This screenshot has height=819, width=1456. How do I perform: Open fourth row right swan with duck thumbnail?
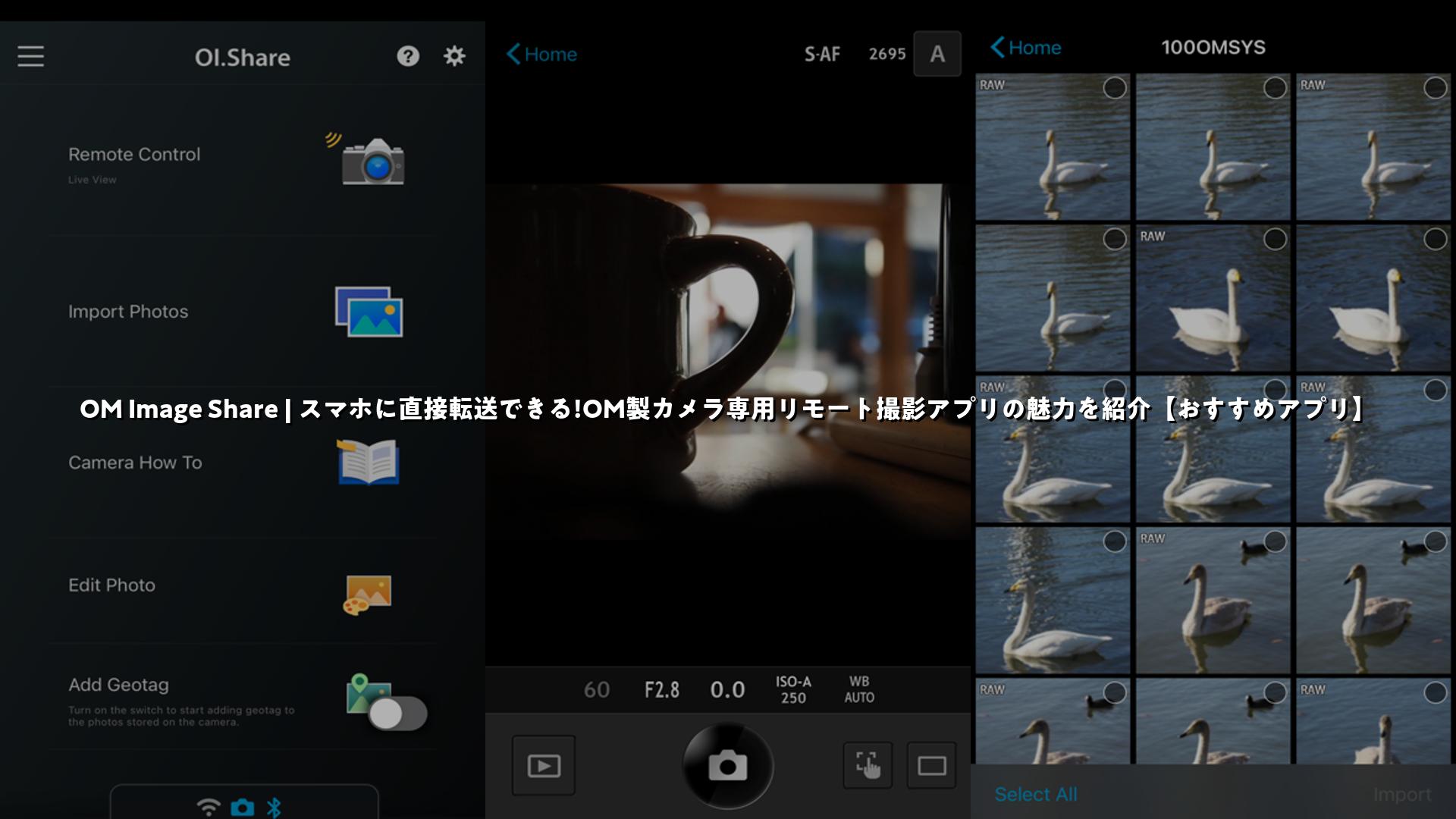tap(1373, 601)
